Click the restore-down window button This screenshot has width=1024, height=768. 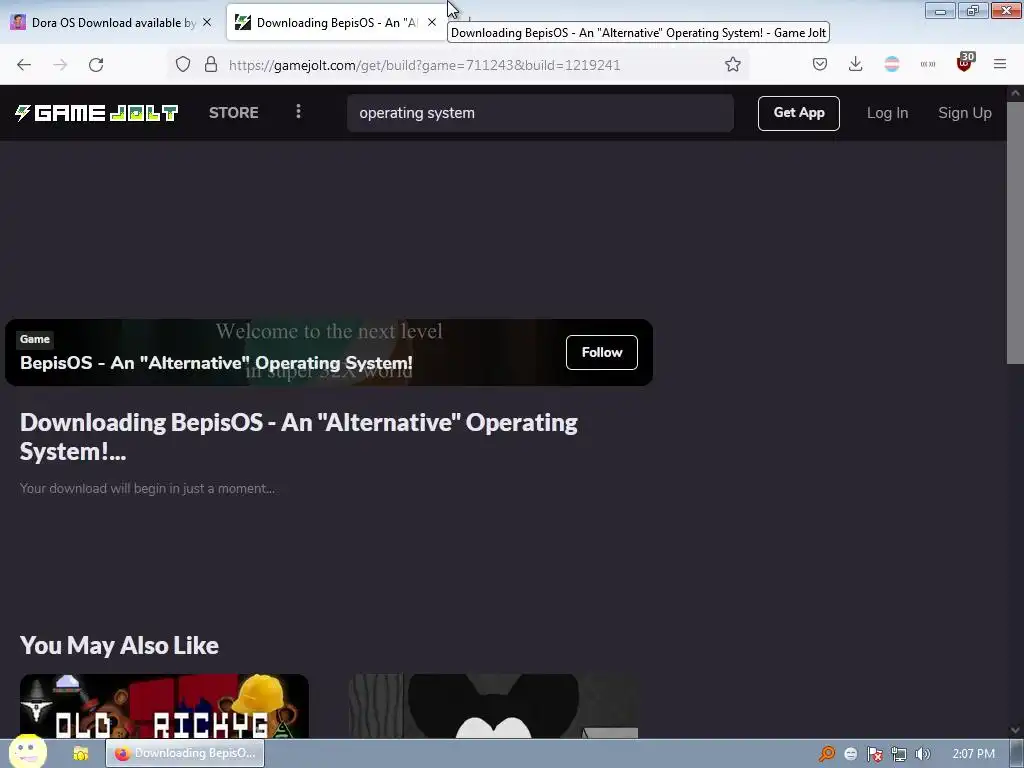(x=973, y=10)
